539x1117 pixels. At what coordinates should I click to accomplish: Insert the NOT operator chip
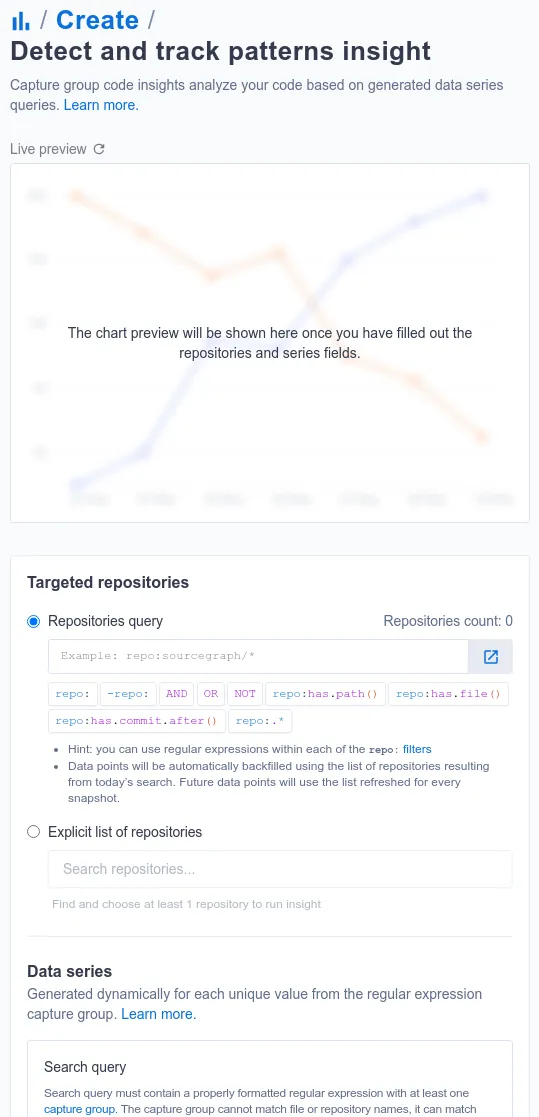(x=245, y=694)
